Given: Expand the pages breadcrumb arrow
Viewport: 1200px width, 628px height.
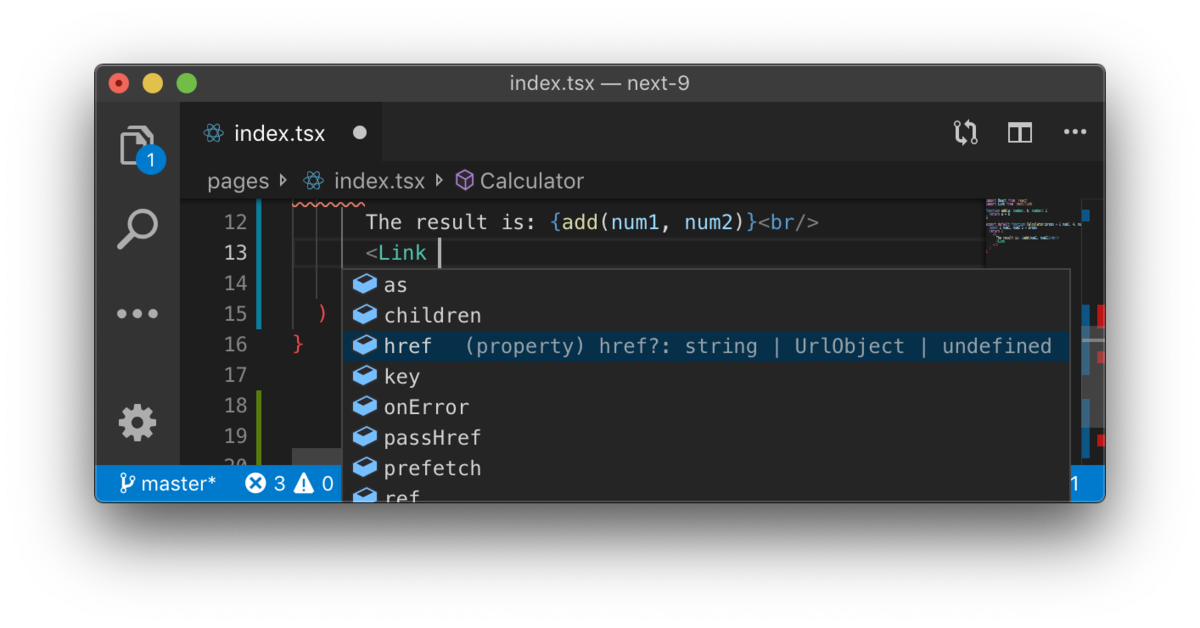Looking at the screenshot, I should [283, 181].
